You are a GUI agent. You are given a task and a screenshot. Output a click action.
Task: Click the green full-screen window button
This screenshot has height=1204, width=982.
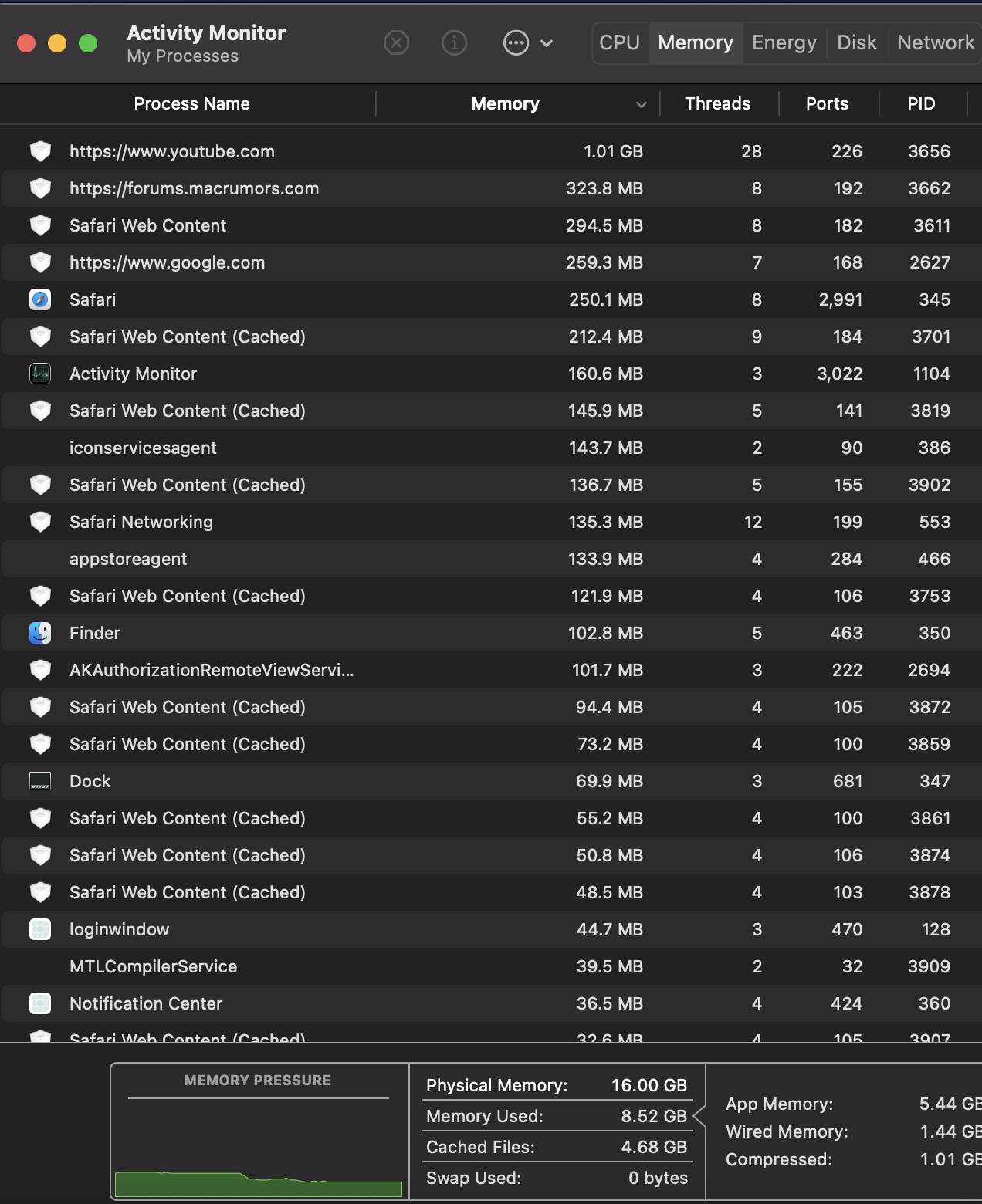click(88, 43)
